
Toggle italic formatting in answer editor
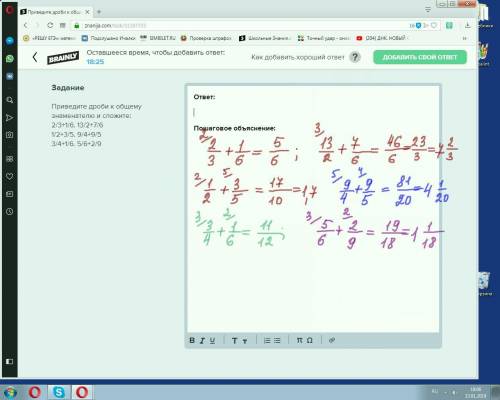click(202, 340)
